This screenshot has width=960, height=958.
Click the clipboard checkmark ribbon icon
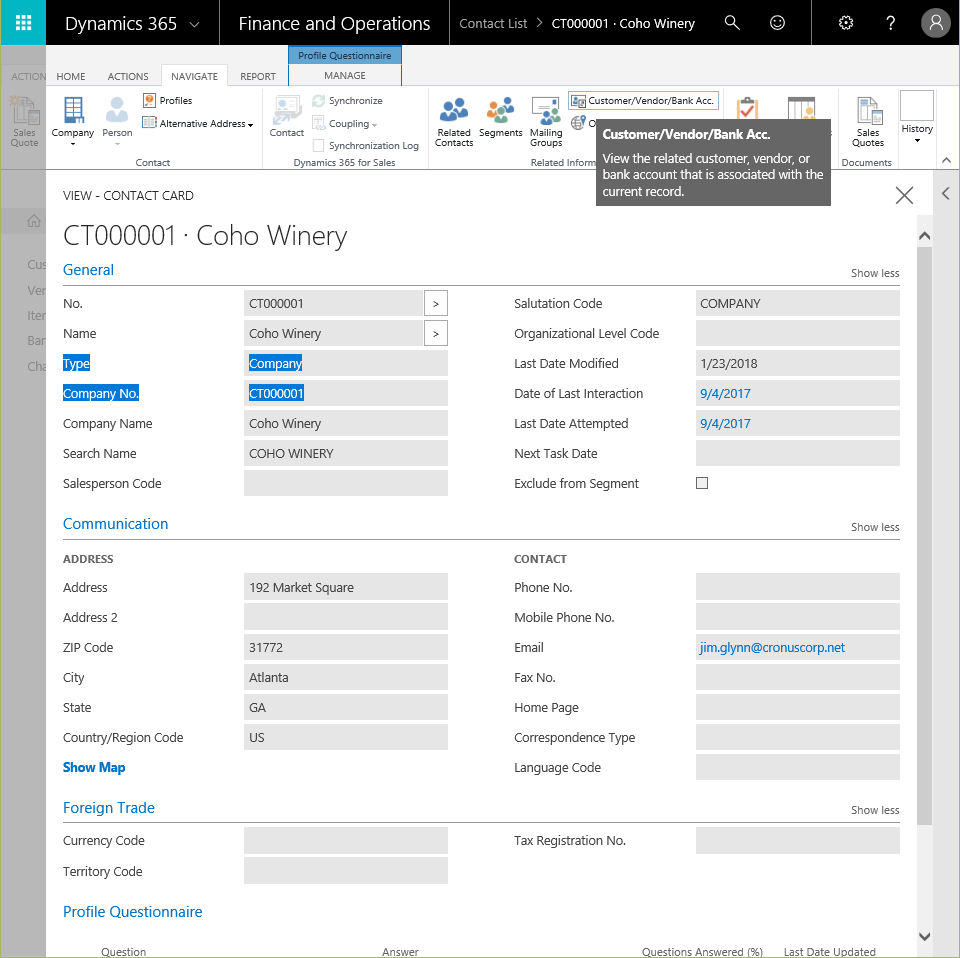pyautogui.click(x=747, y=108)
